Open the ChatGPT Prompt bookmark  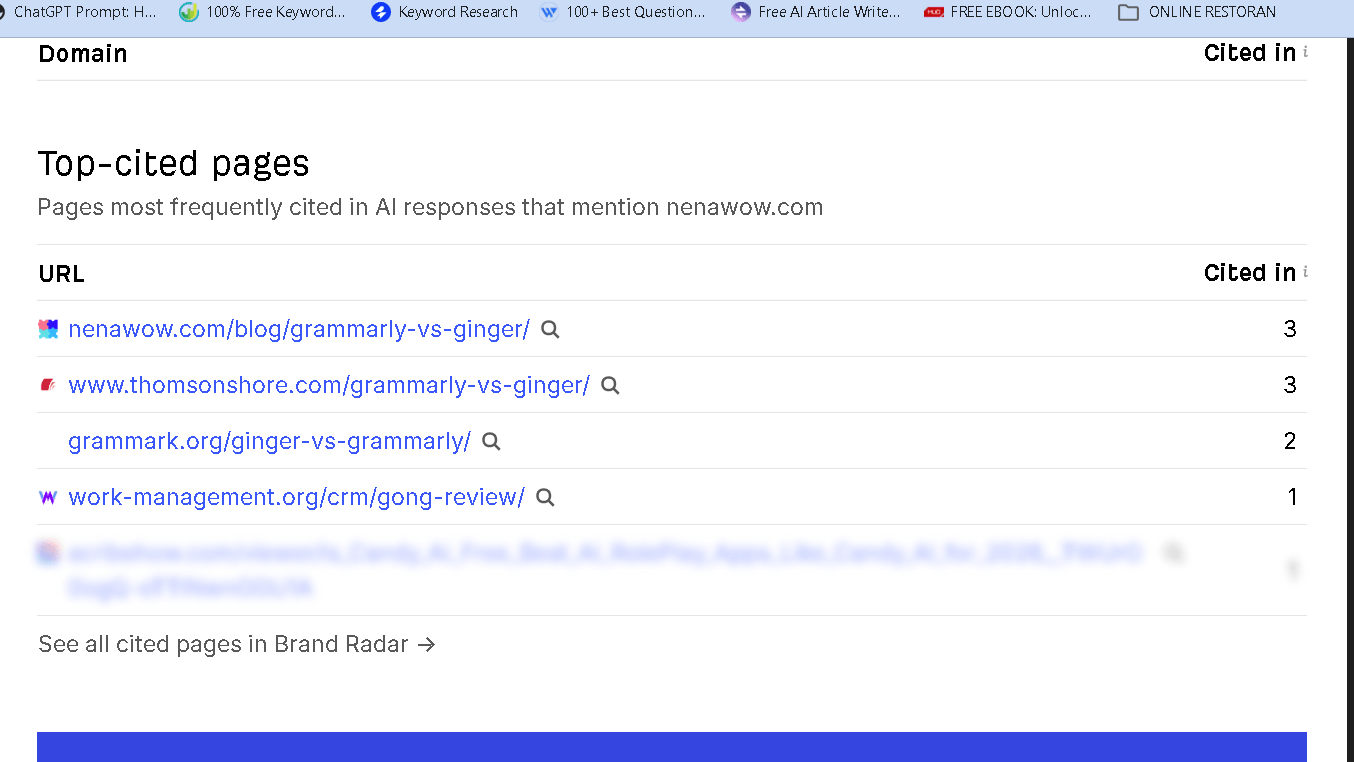click(78, 12)
